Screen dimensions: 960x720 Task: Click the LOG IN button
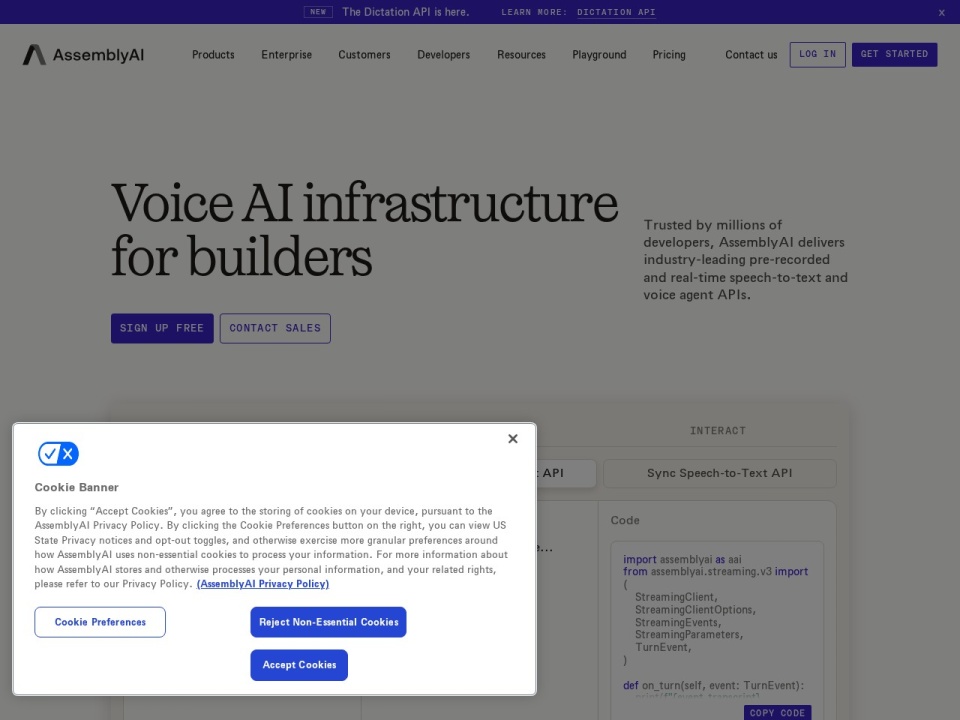[x=817, y=54]
